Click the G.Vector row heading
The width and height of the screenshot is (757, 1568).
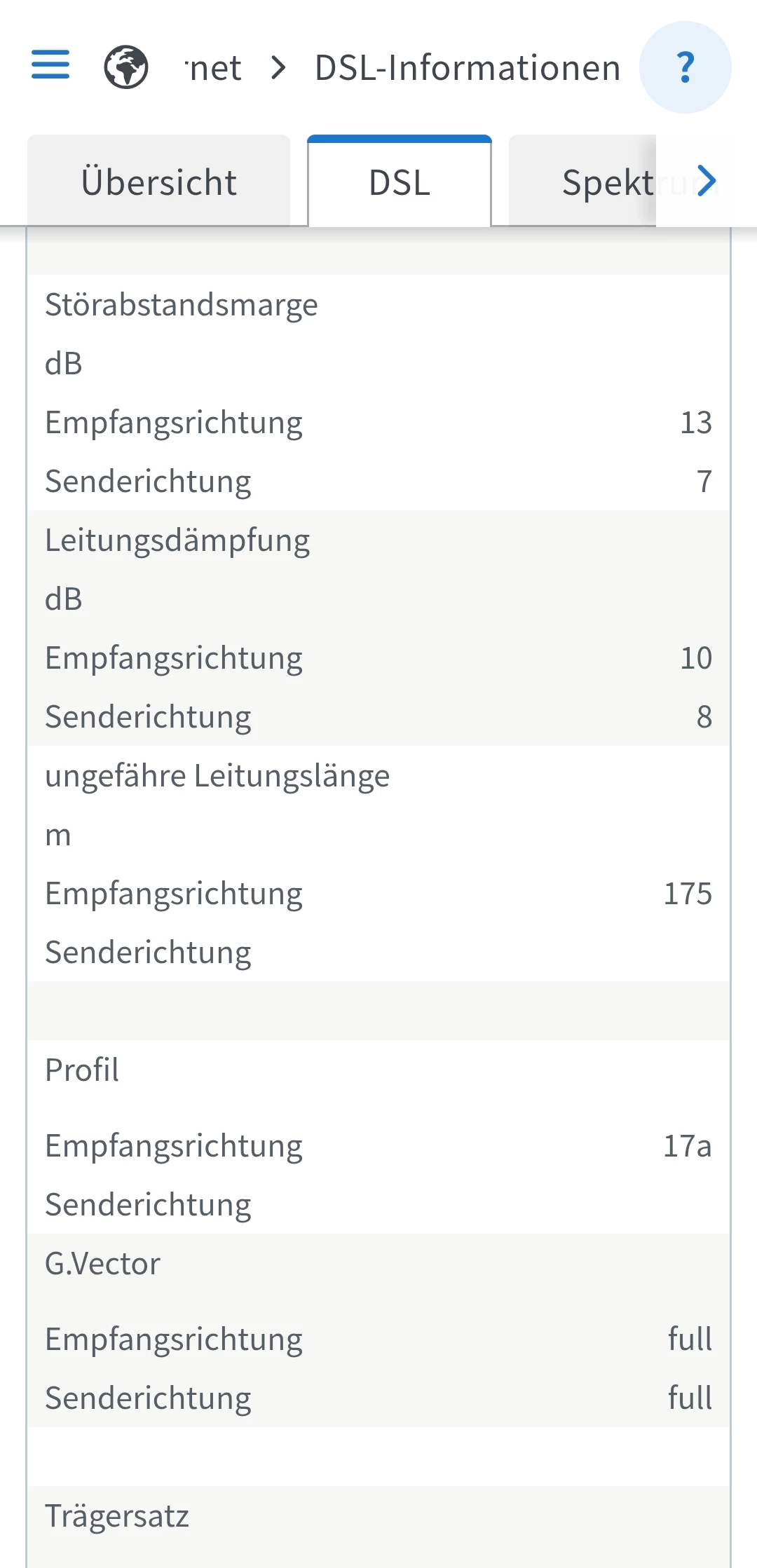click(103, 1264)
